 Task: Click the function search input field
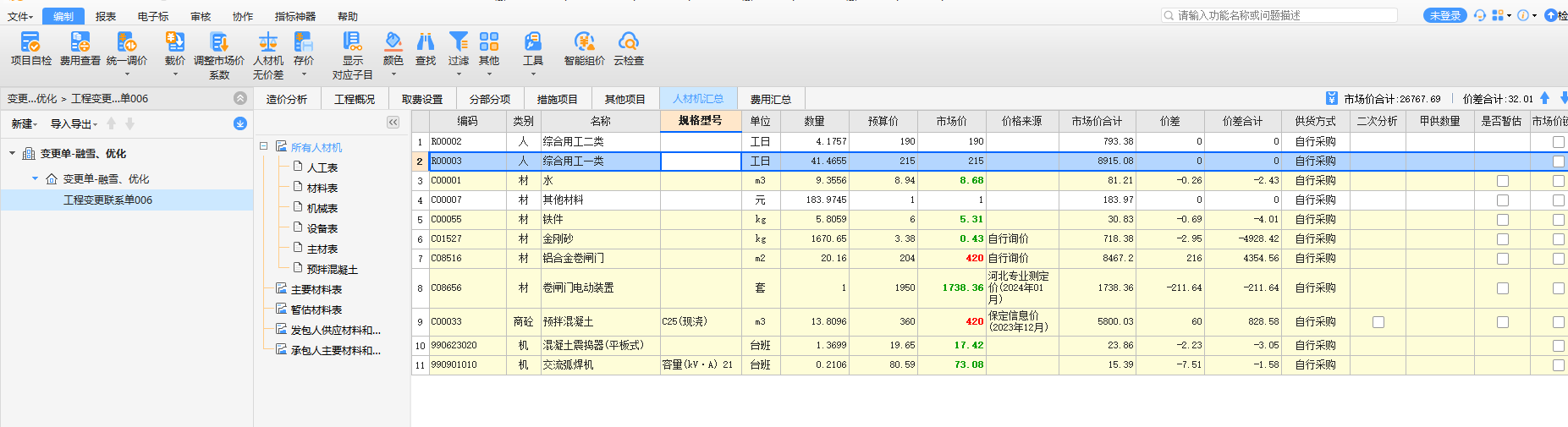(1279, 15)
